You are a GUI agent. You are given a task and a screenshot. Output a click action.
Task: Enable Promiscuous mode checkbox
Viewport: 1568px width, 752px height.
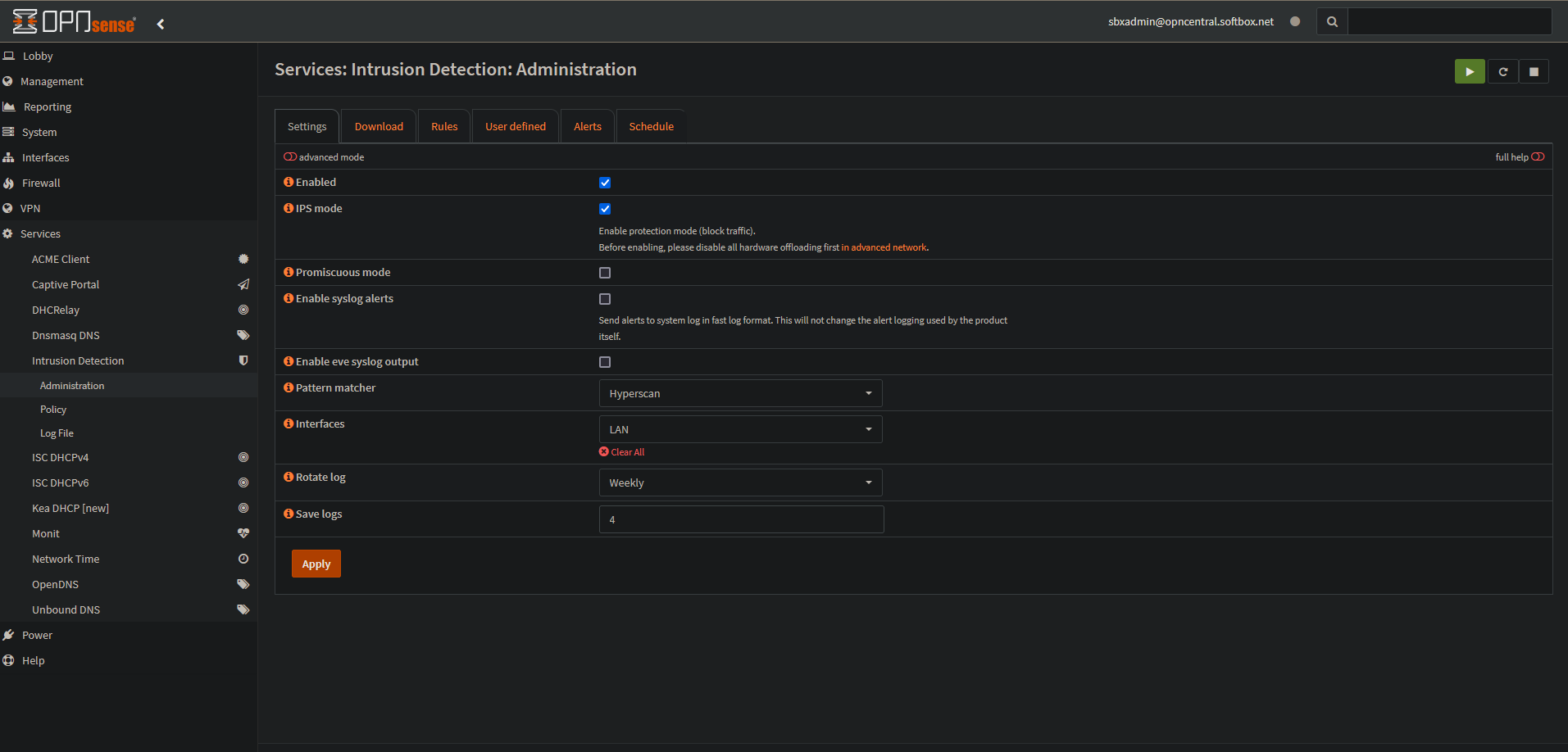pyautogui.click(x=605, y=273)
